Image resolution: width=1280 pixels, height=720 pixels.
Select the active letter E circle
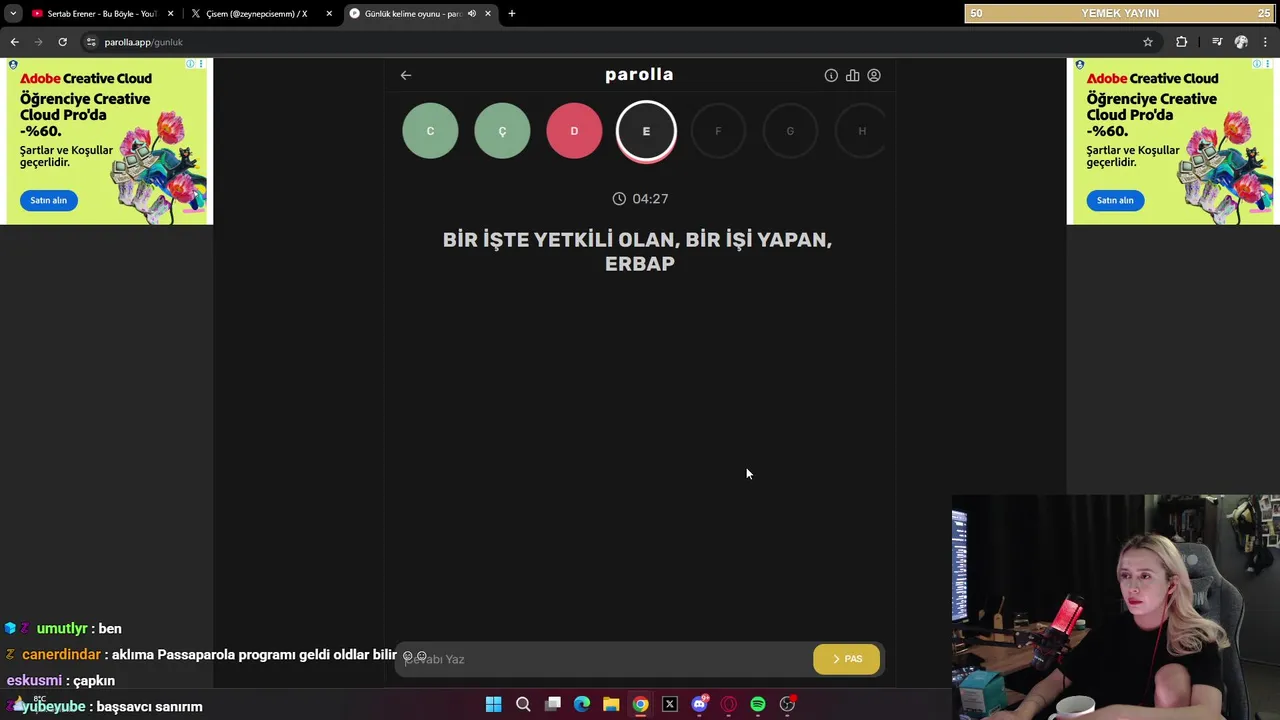pos(646,131)
